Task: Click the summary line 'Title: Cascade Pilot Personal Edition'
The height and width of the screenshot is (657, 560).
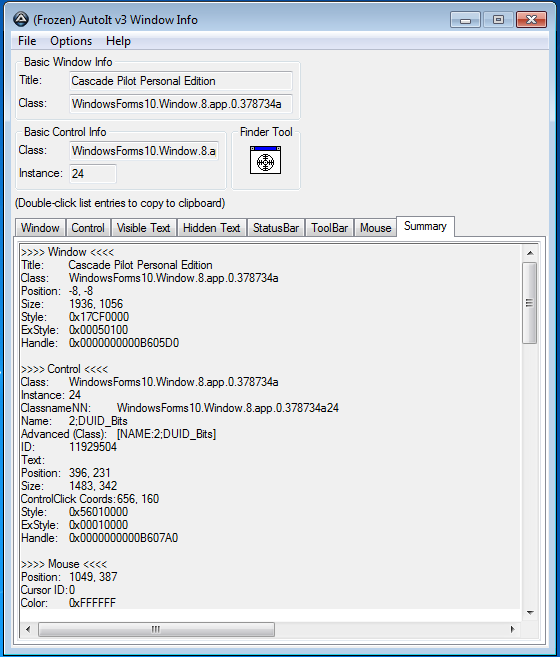Action: pyautogui.click(x=117, y=265)
